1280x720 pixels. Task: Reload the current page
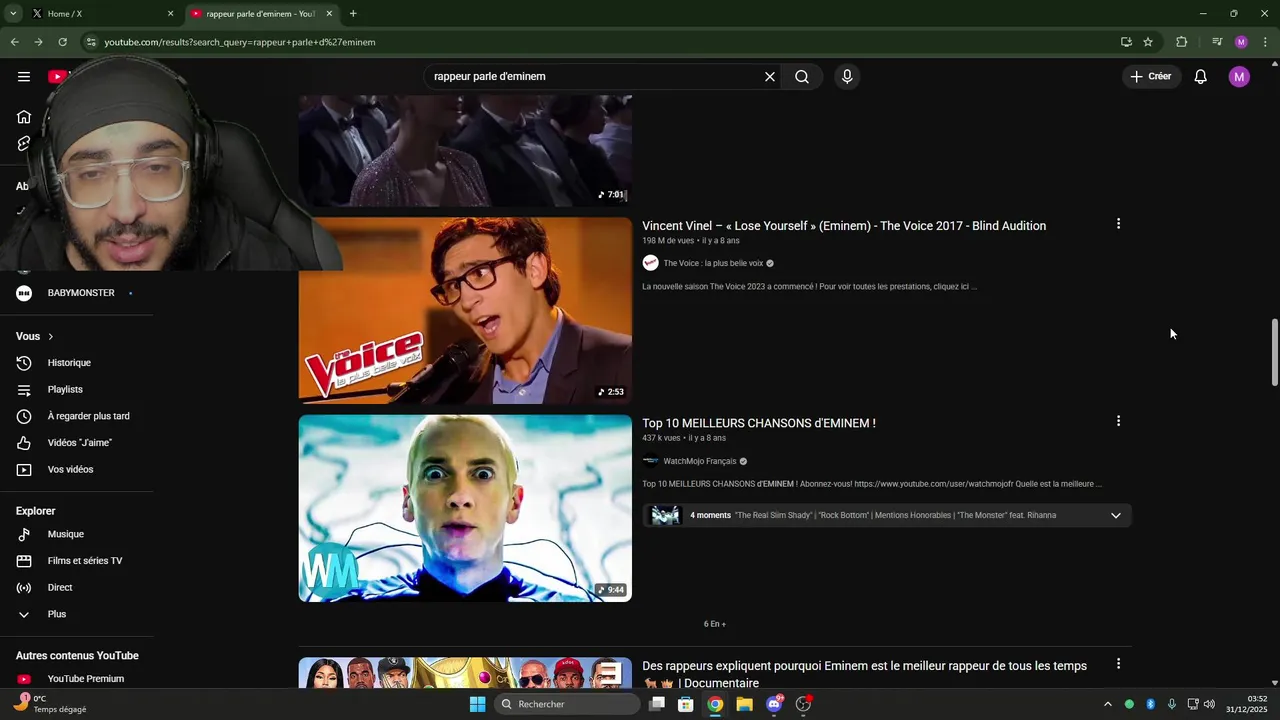point(62,42)
